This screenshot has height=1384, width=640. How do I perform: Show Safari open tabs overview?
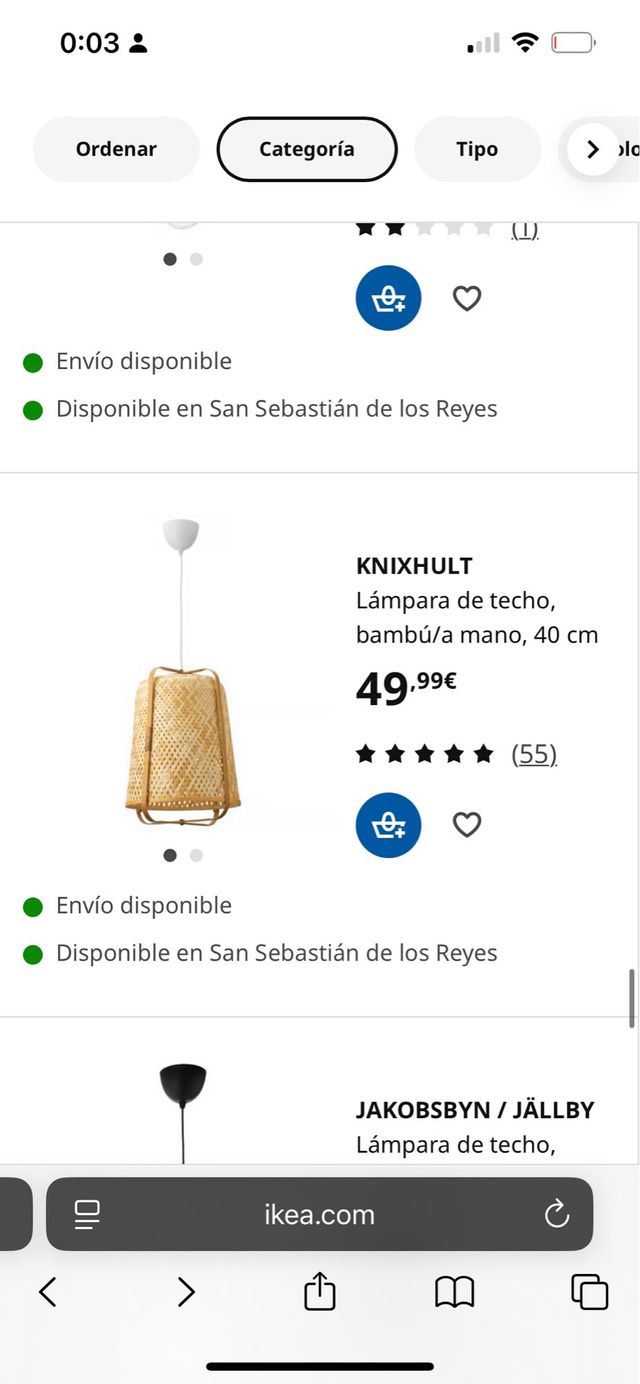tap(589, 1292)
